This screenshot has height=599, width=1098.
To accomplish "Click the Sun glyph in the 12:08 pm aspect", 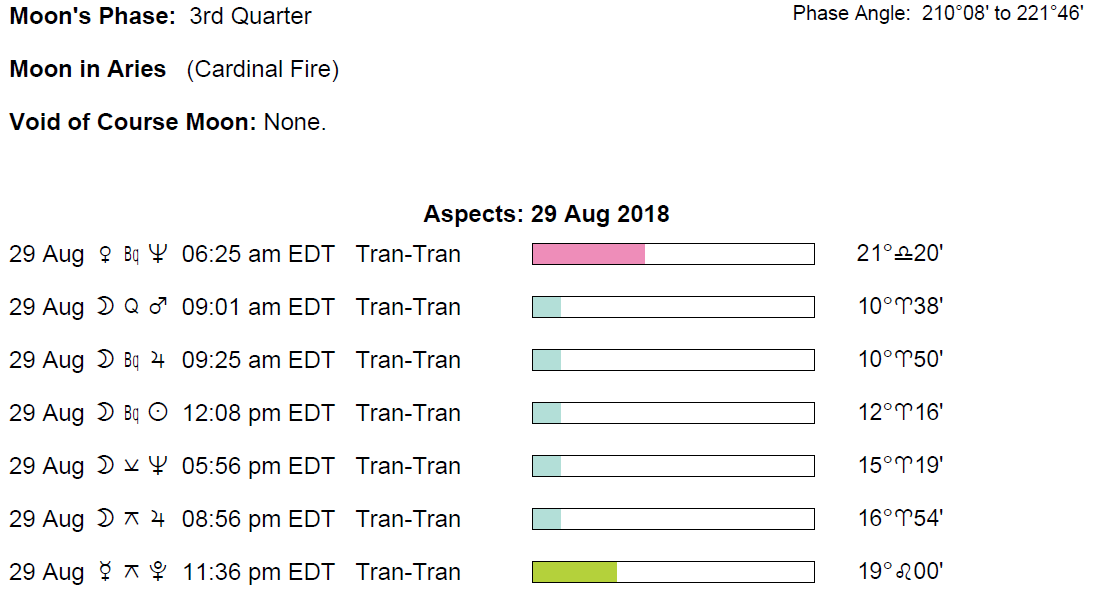I will coord(157,413).
